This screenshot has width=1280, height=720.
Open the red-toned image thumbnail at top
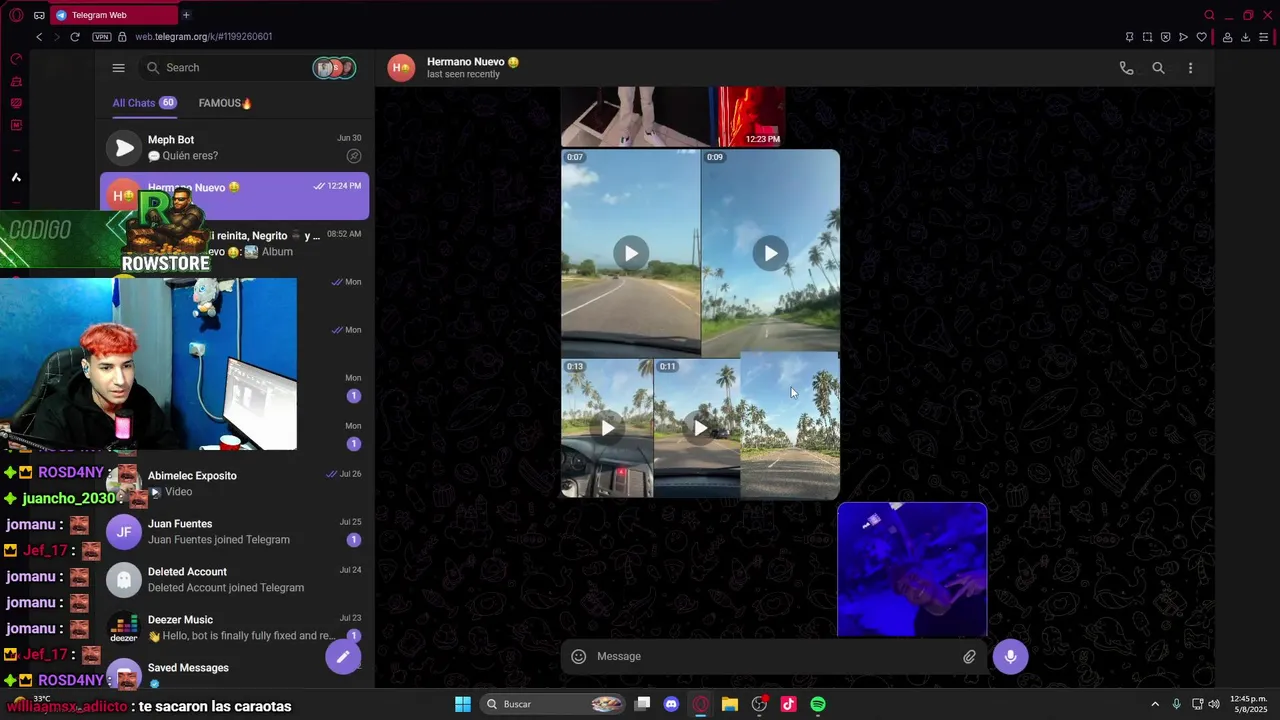point(751,116)
